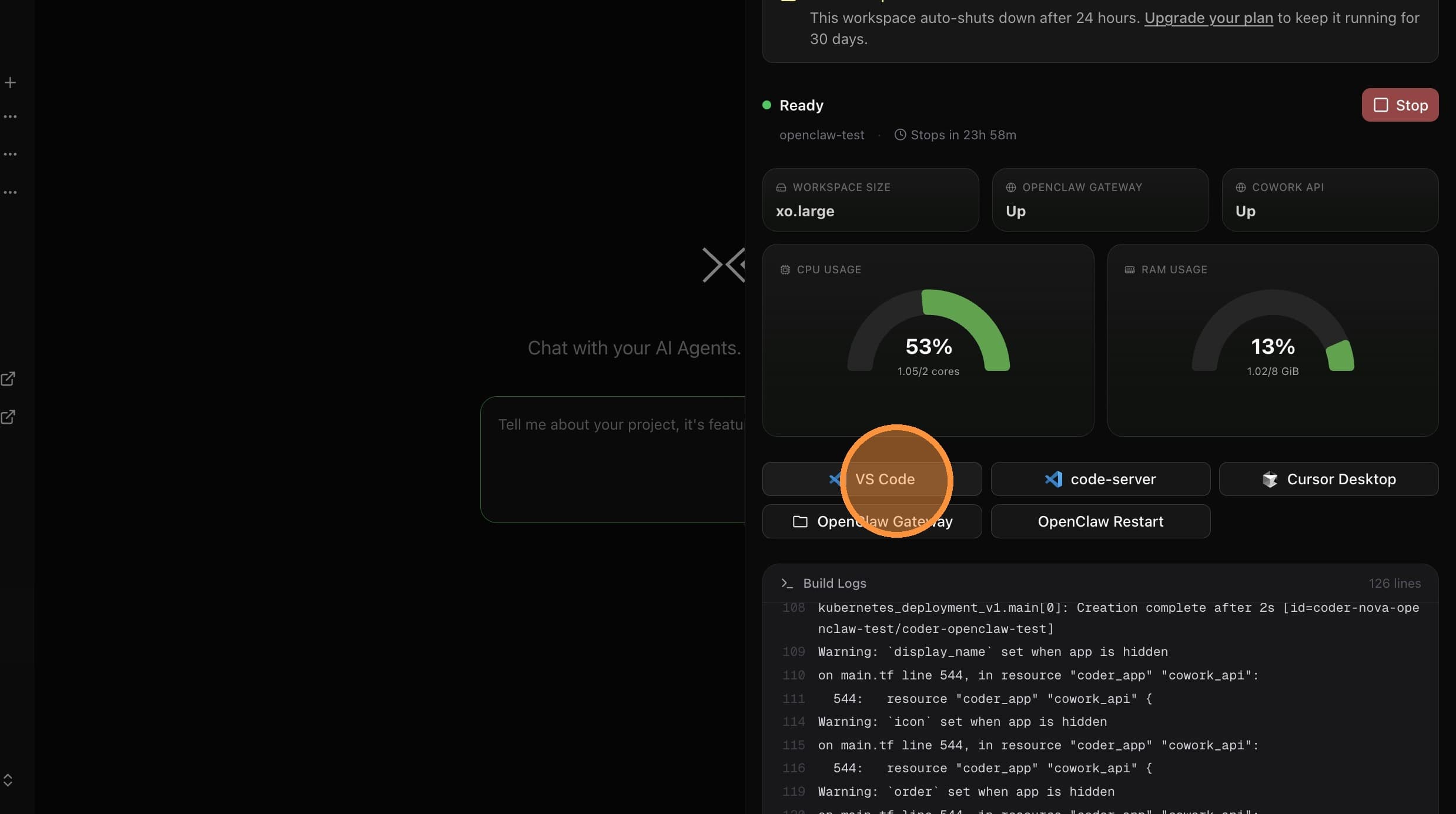The width and height of the screenshot is (1456, 814).
Task: Click the clock icon by Stops in 23h 58m
Action: tap(900, 135)
